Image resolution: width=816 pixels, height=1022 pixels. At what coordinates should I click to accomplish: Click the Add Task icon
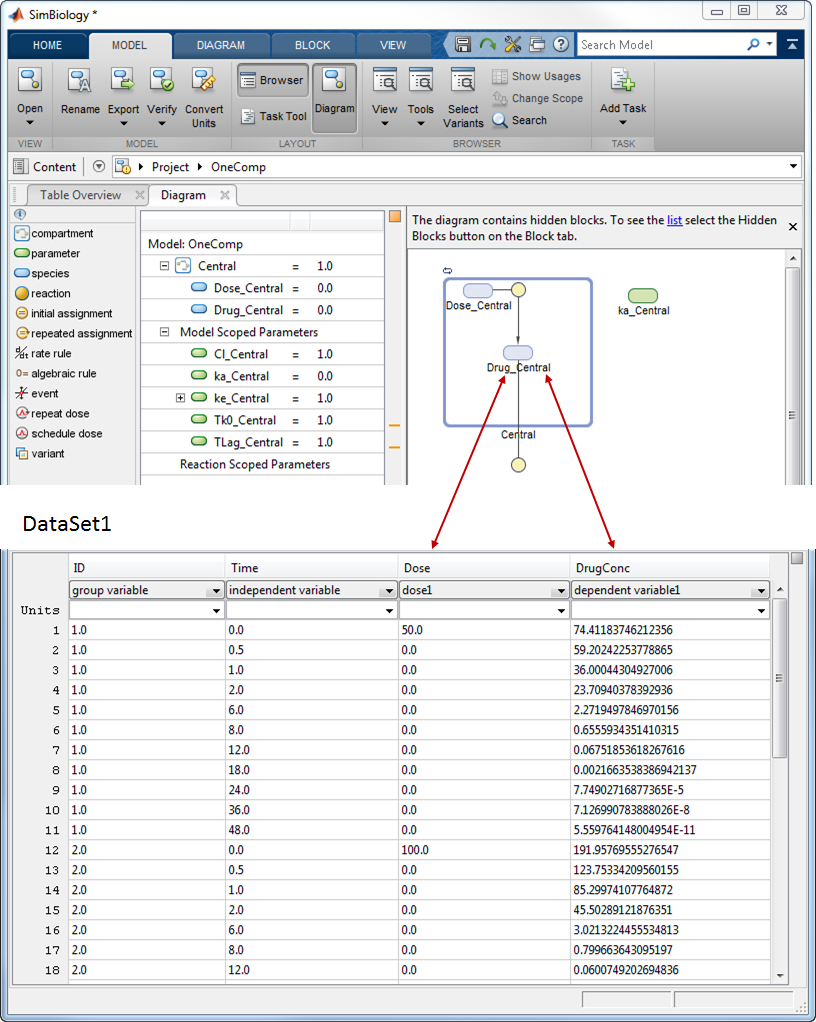tap(622, 80)
